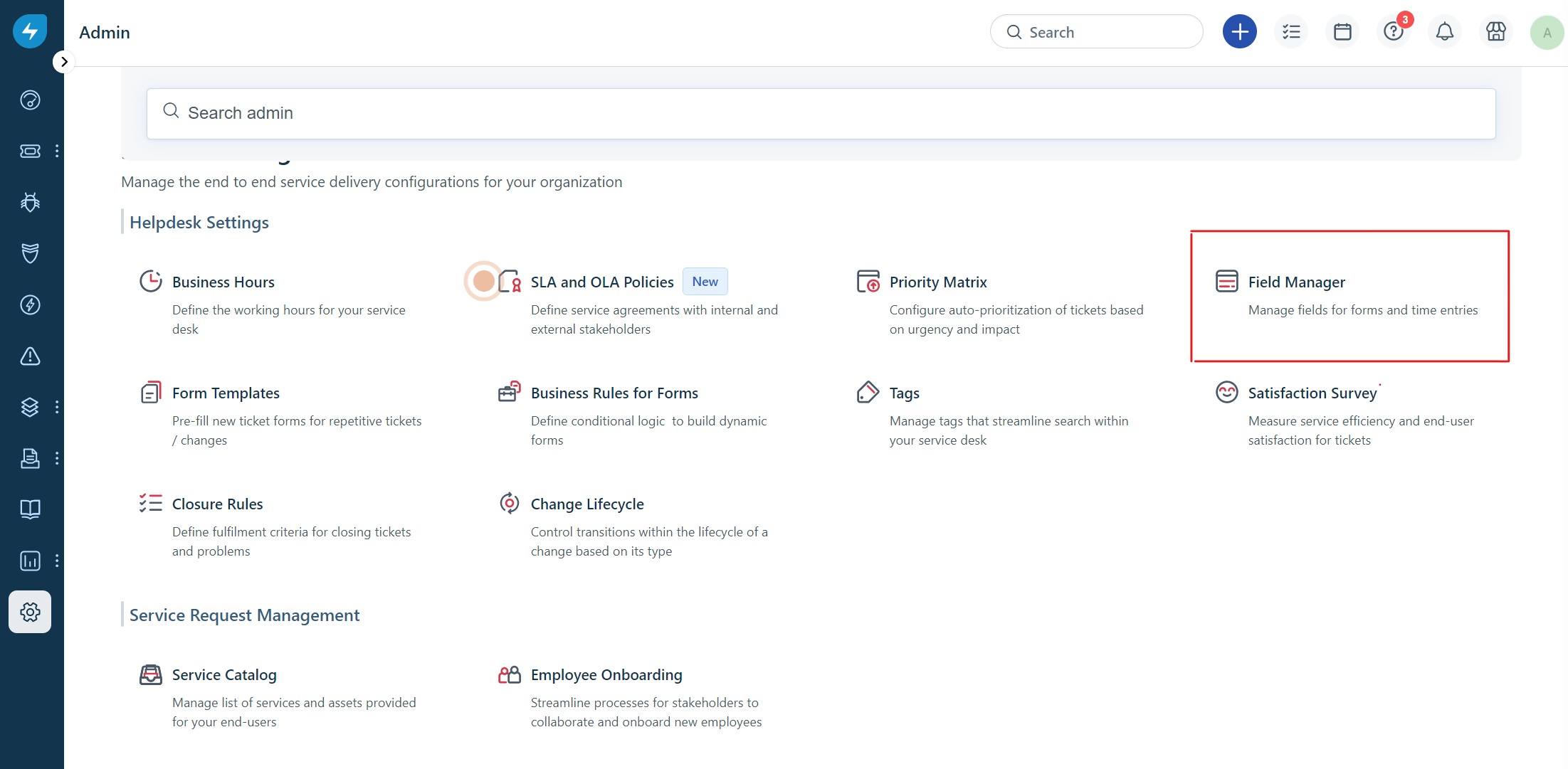
Task: Open the calendar icon in header
Action: 1342,32
